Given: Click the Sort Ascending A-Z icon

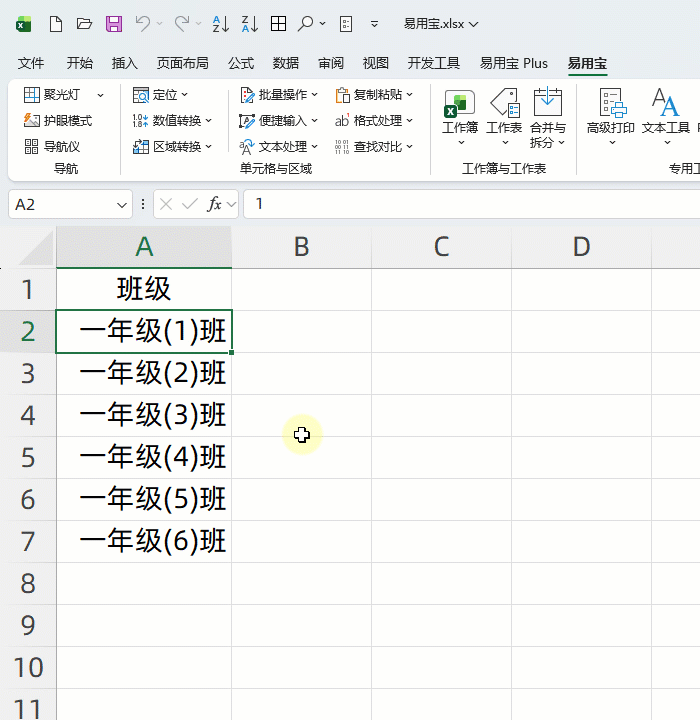Looking at the screenshot, I should 222,23.
